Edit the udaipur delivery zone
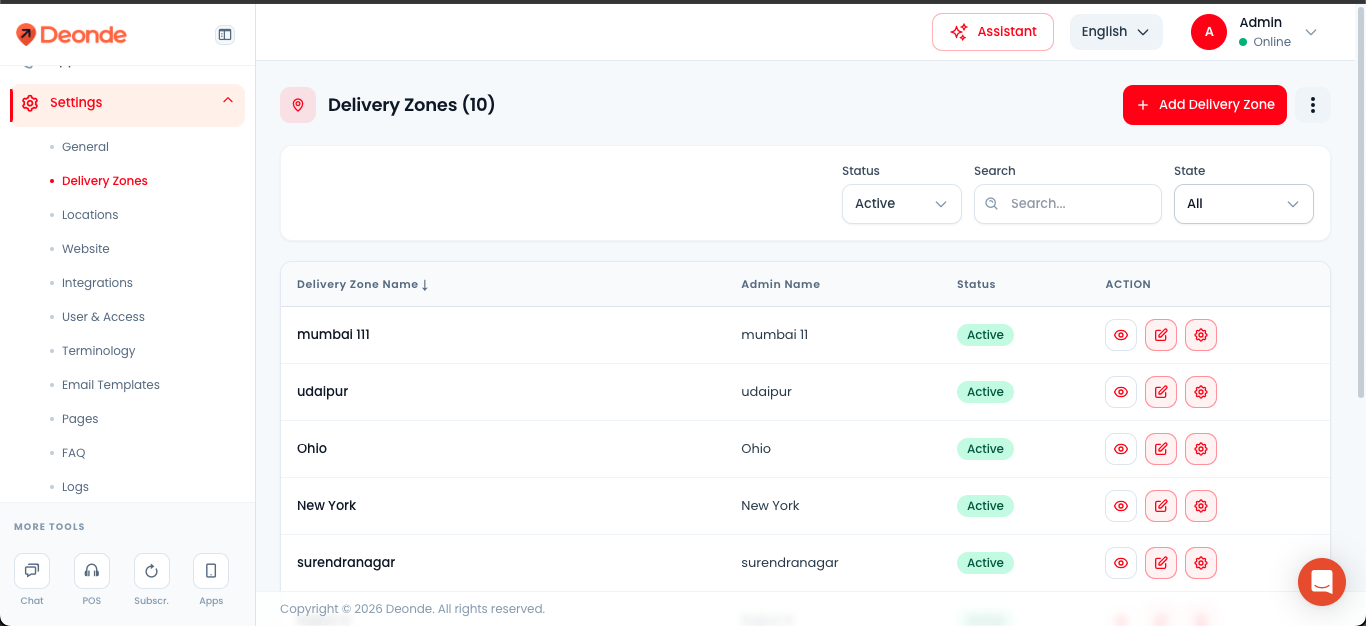This screenshot has height=626, width=1366. [1161, 392]
